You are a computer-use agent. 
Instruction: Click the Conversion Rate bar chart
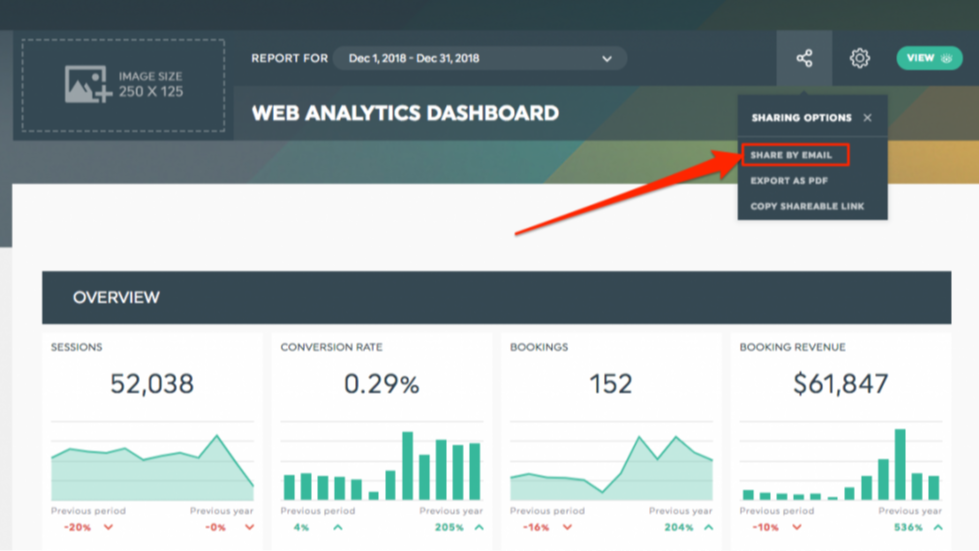[381, 465]
